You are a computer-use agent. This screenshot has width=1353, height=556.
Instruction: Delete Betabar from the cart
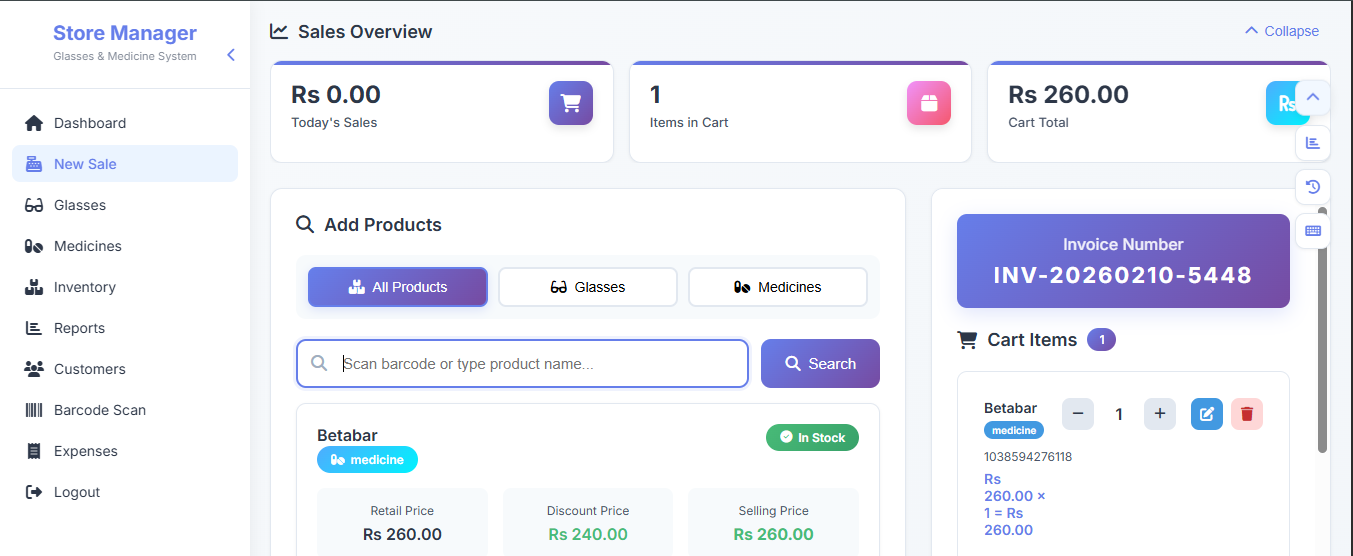(x=1247, y=414)
